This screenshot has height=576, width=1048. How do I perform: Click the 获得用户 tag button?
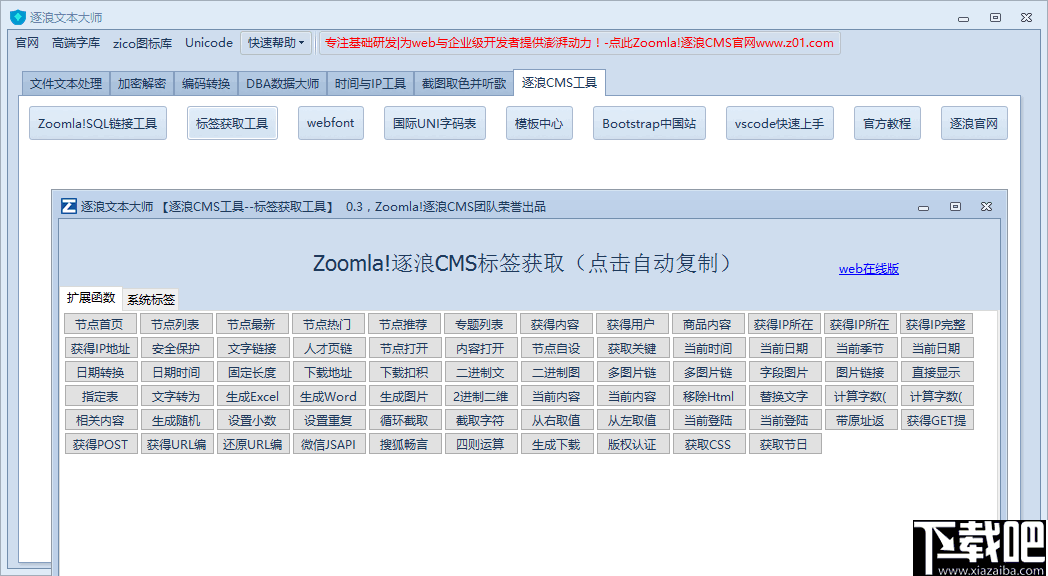tap(631, 324)
